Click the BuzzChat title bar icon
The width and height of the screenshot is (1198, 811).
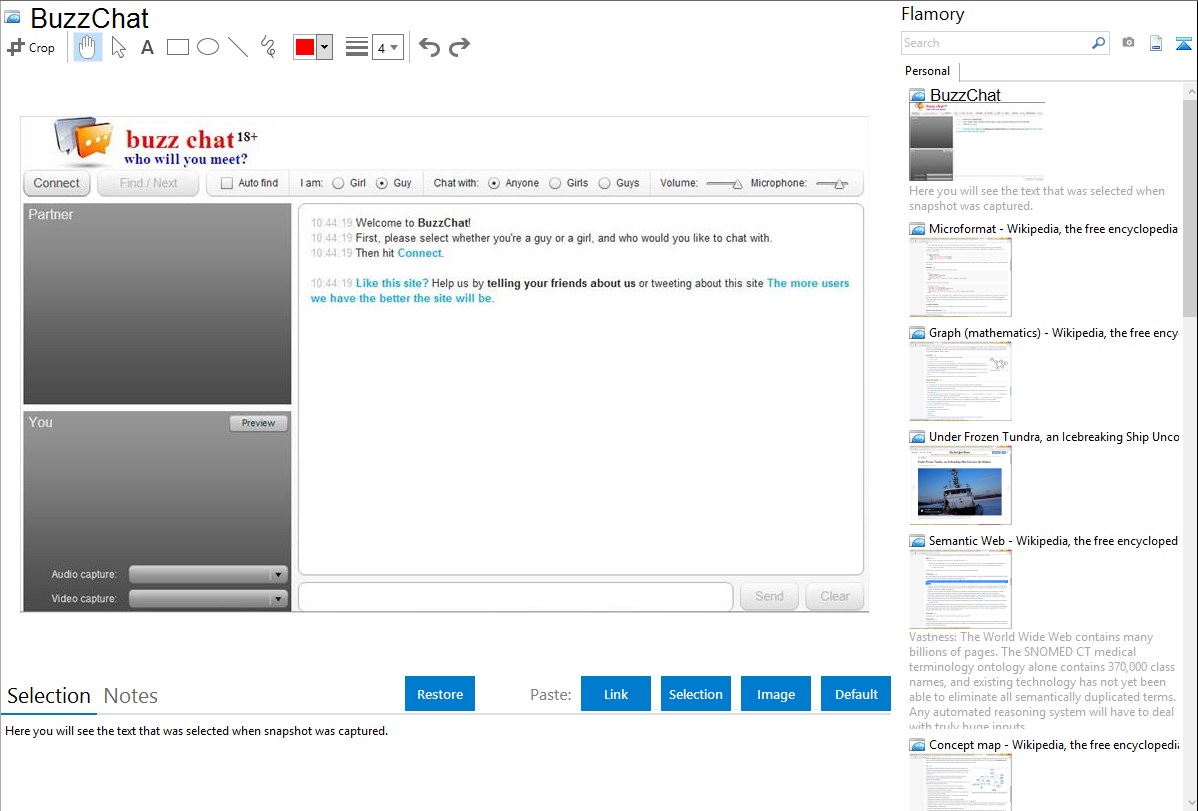pos(12,17)
